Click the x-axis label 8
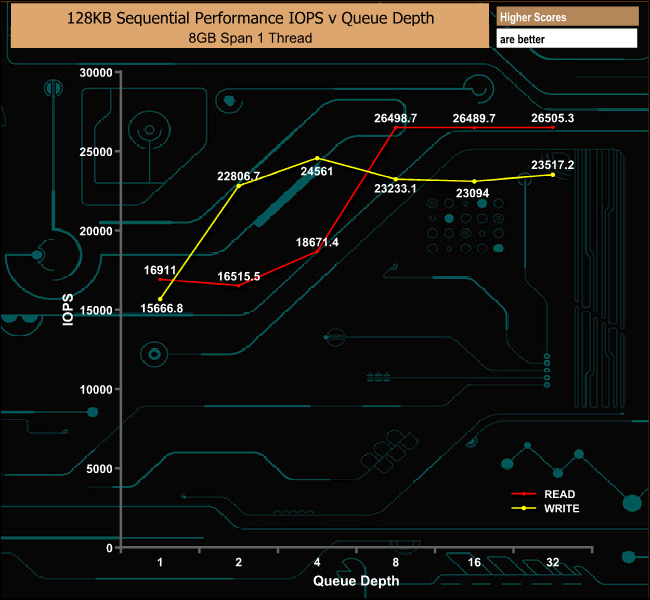650x600 pixels. pos(396,563)
